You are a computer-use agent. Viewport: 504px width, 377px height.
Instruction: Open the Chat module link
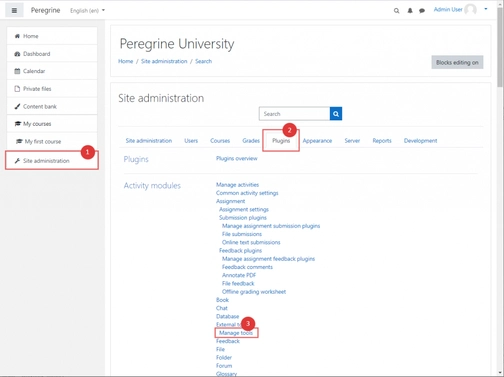click(222, 308)
